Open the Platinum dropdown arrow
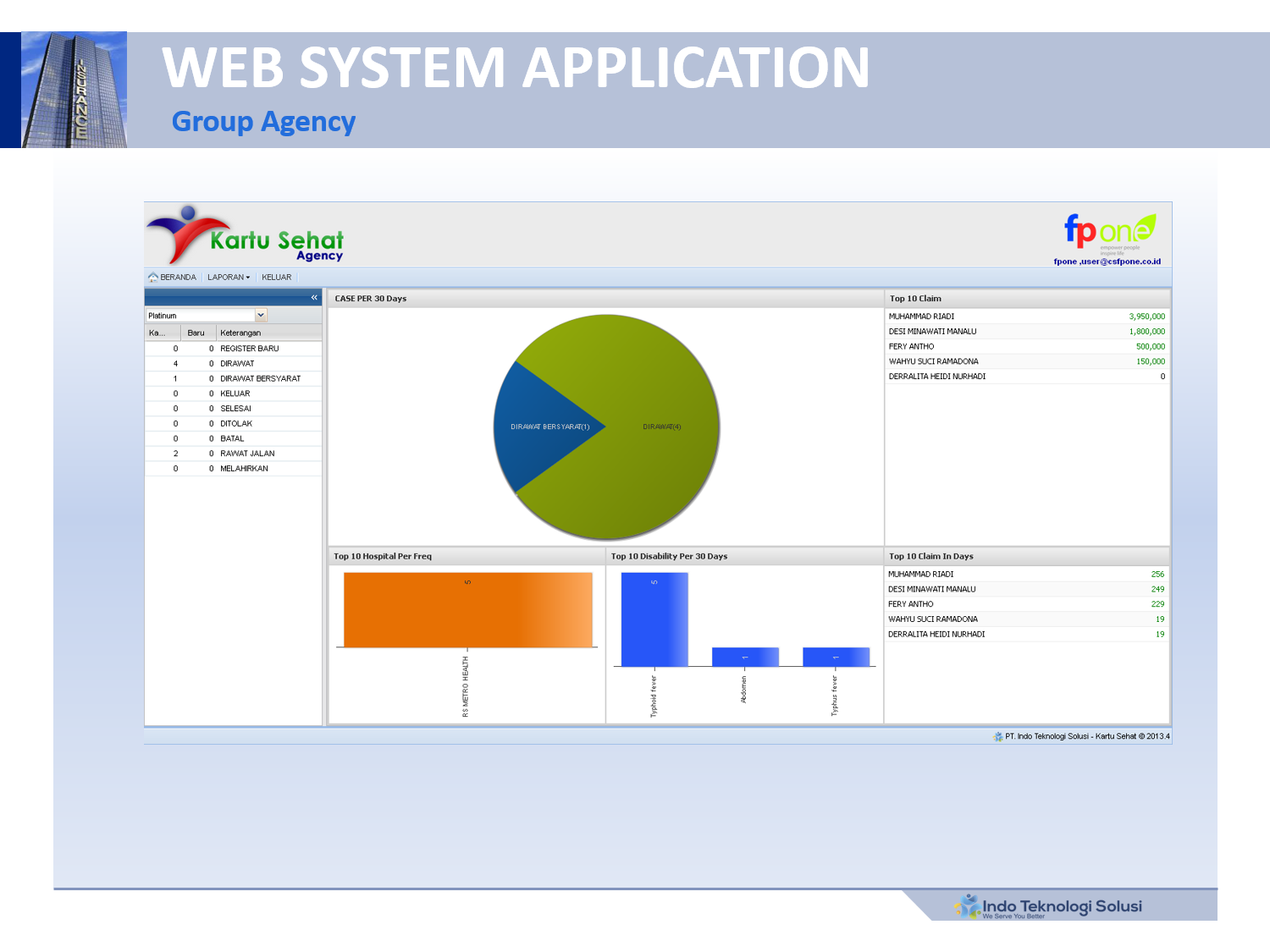The width and height of the screenshot is (1270, 952). pos(261,316)
